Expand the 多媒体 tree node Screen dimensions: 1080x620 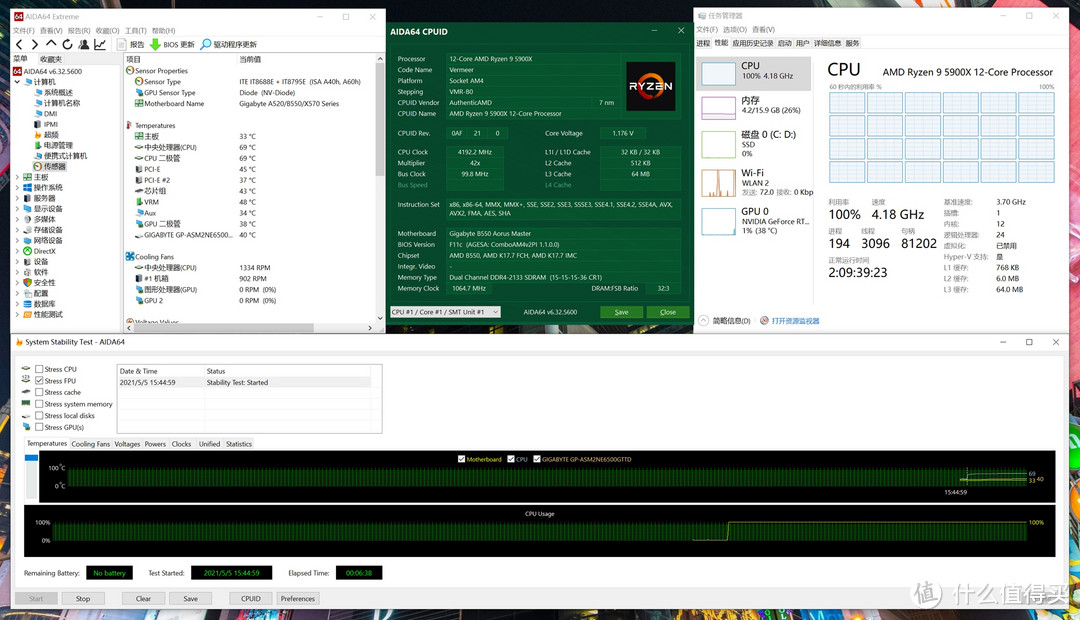coord(17,219)
